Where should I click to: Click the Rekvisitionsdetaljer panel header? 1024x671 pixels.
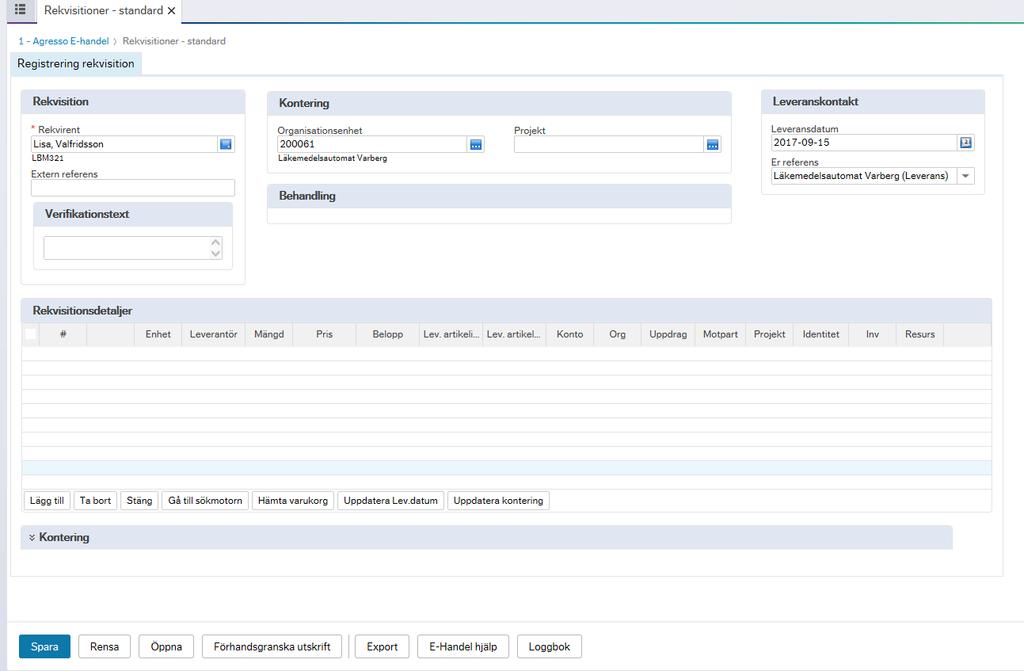click(506, 310)
